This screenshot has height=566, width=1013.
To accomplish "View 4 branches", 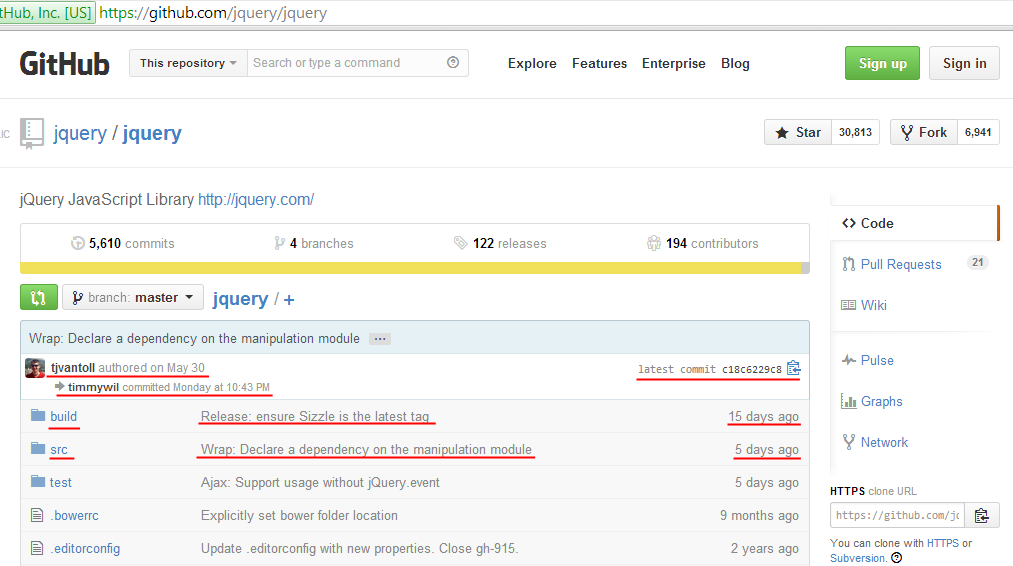I will tap(314, 243).
